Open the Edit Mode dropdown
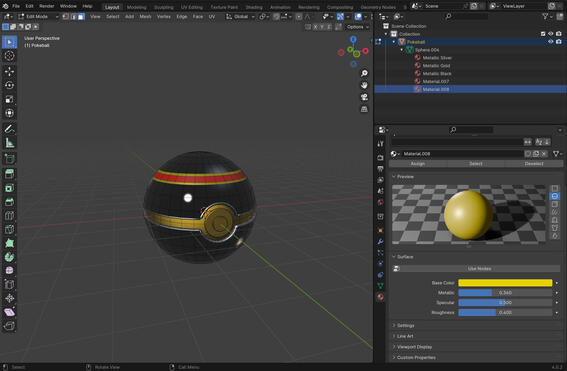567x371 pixels. pos(38,17)
